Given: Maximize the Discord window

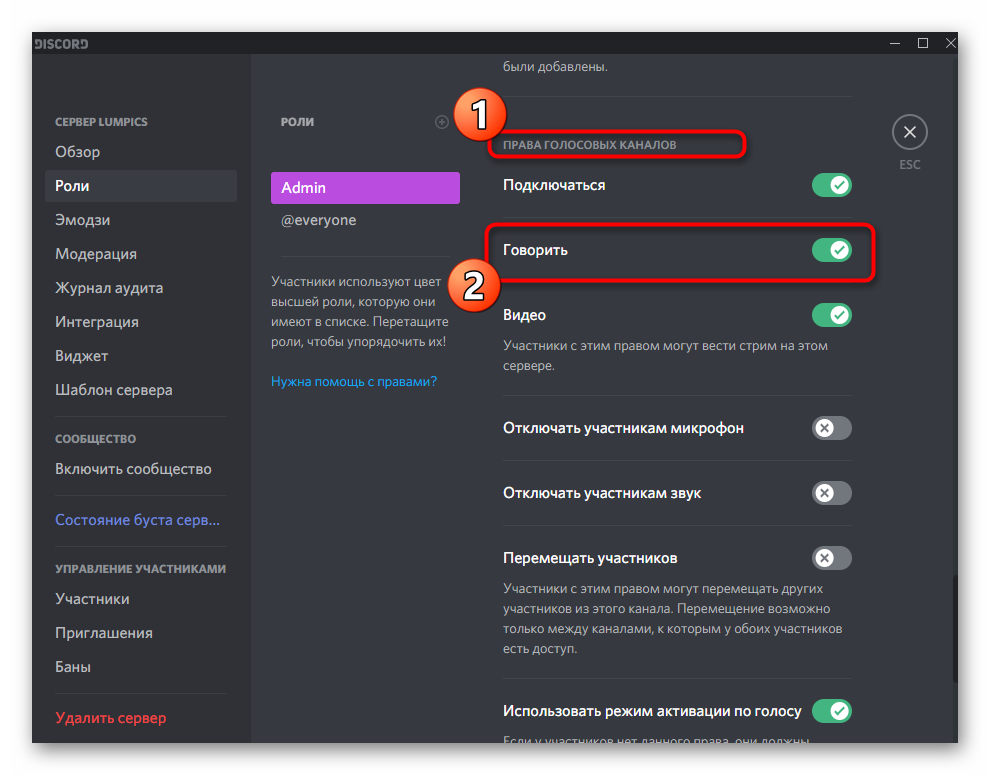Looking at the screenshot, I should 922,43.
